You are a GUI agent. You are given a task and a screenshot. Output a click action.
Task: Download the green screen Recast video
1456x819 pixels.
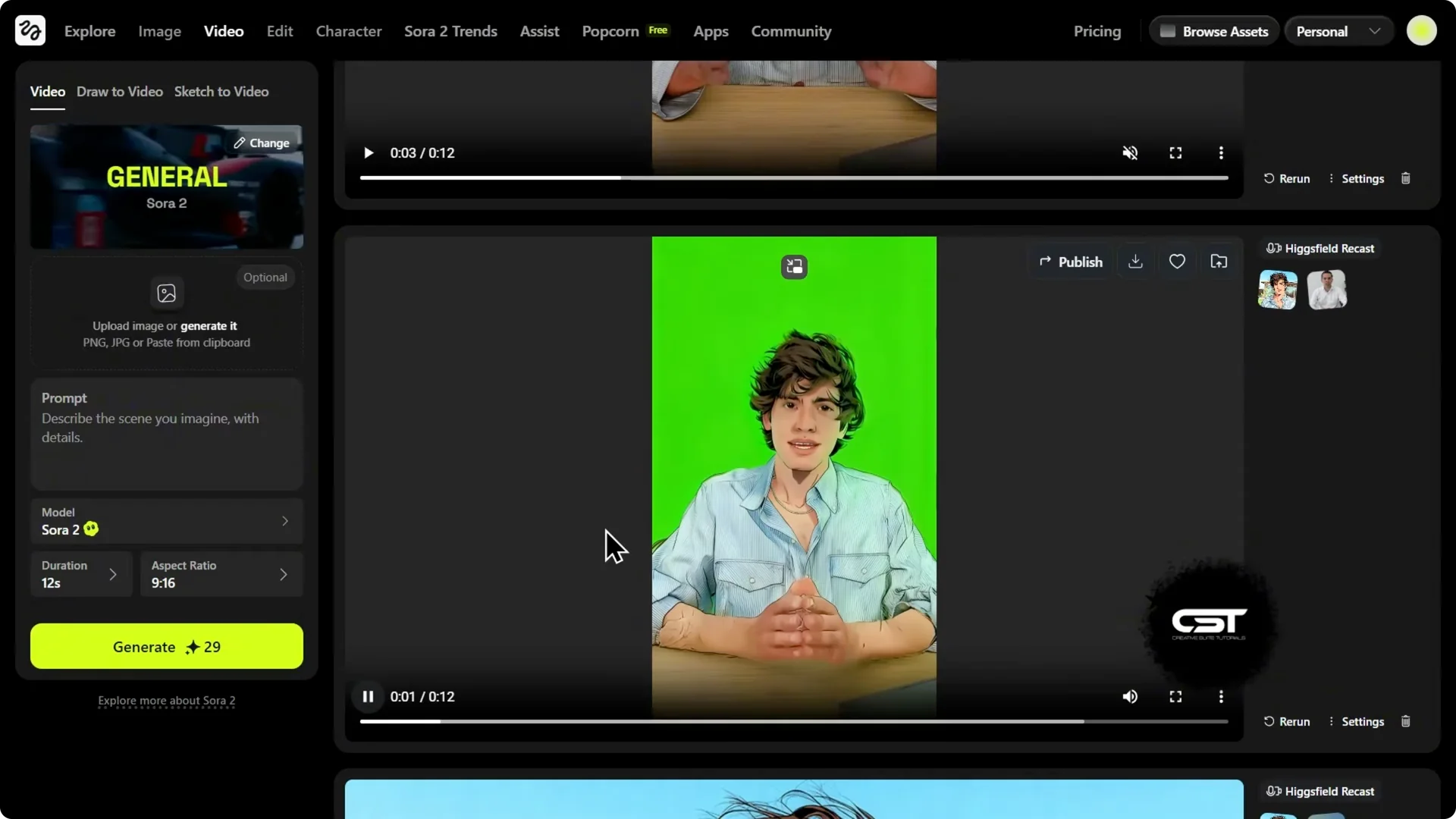1134,262
